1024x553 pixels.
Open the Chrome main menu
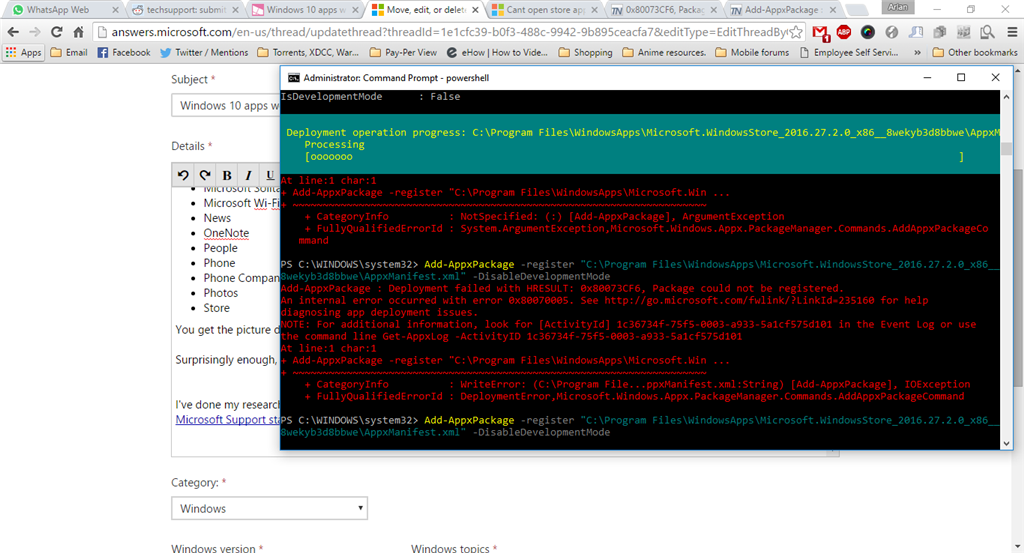tap(1012, 31)
